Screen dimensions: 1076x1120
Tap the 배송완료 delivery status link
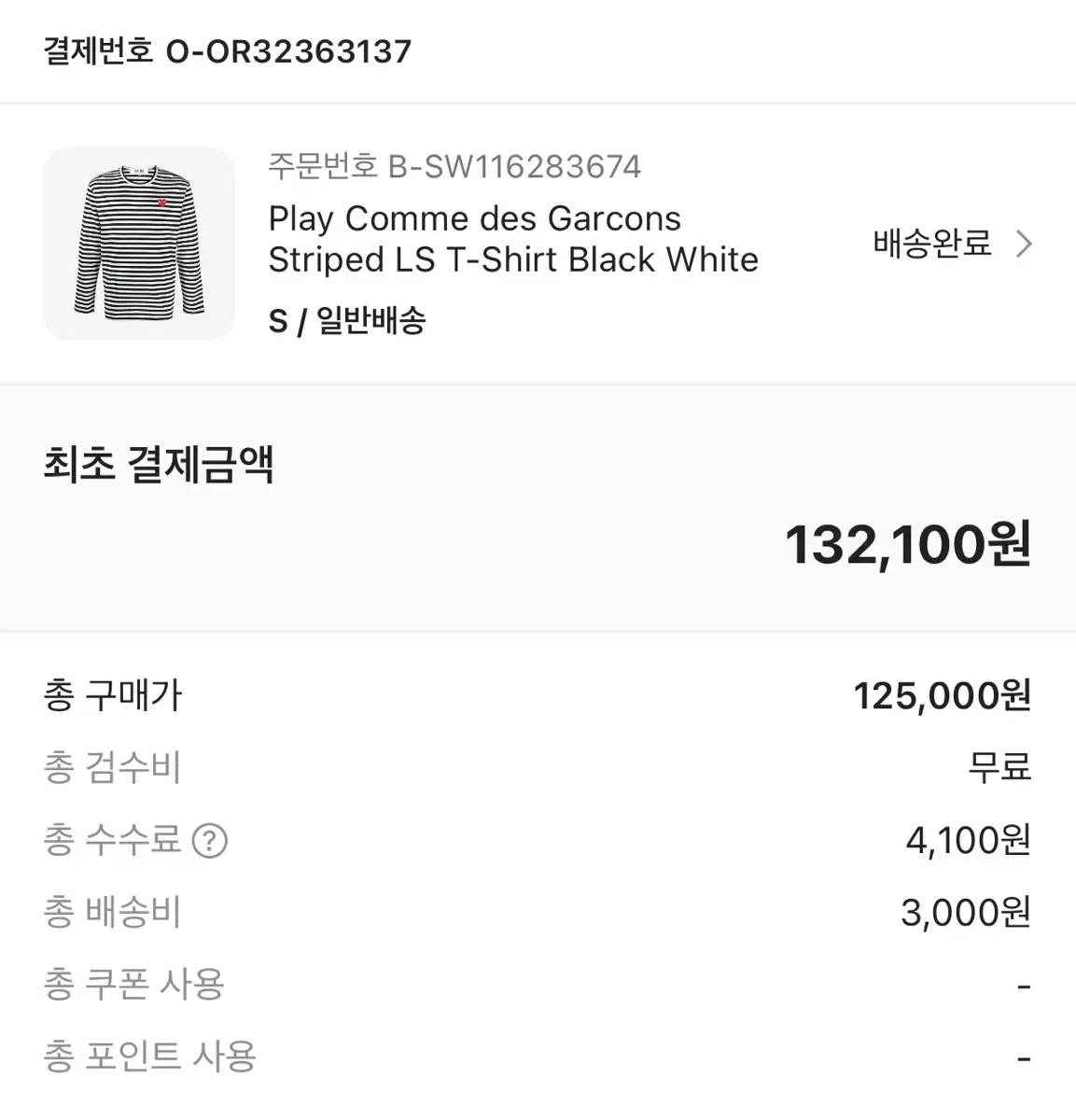932,244
